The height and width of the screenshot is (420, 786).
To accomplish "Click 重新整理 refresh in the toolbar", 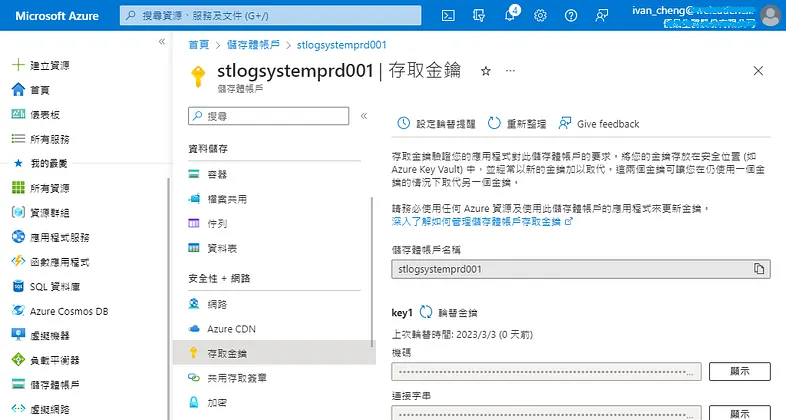I will pyautogui.click(x=517, y=123).
